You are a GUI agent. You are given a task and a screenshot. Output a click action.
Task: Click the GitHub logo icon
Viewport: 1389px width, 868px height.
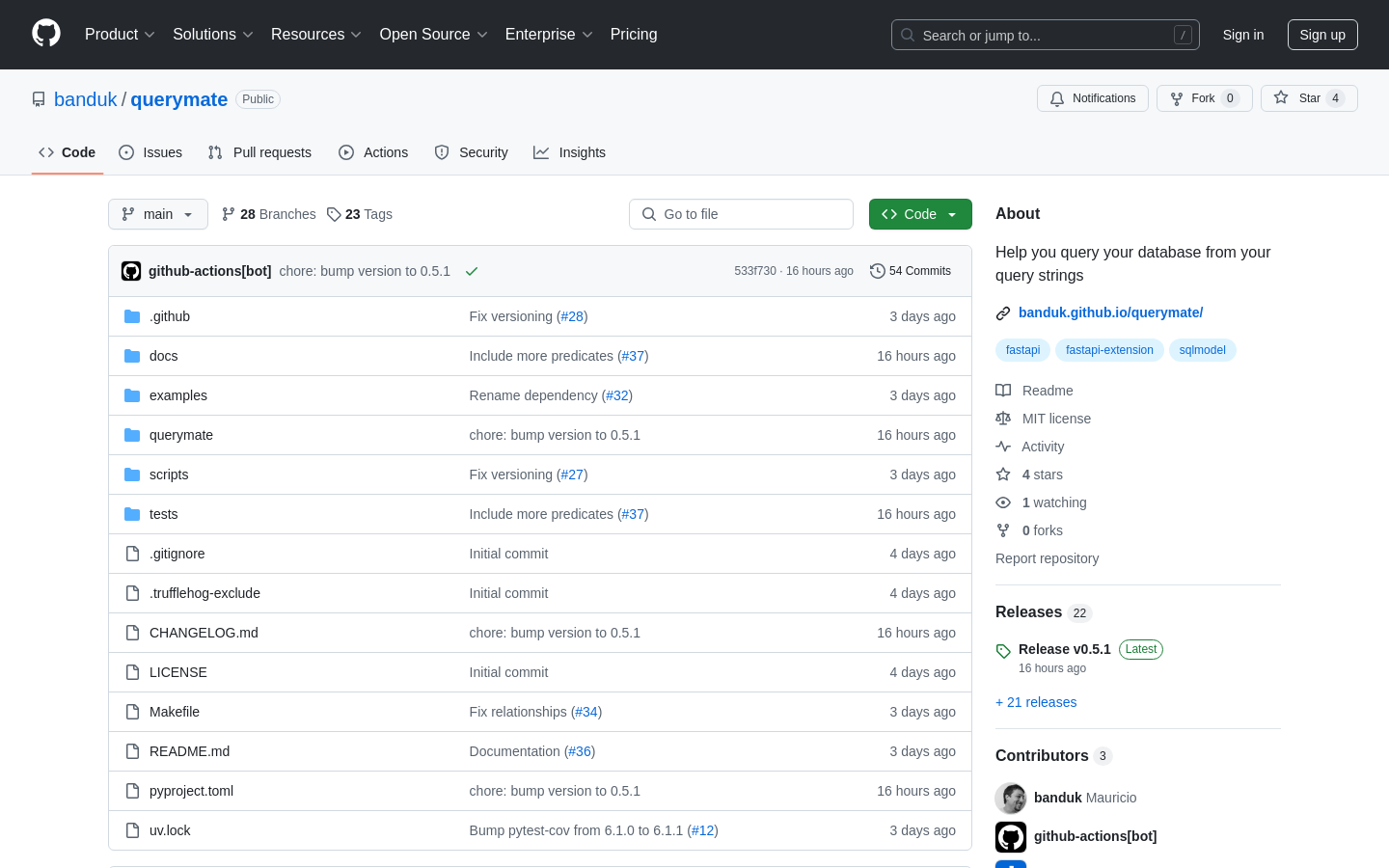[46, 34]
